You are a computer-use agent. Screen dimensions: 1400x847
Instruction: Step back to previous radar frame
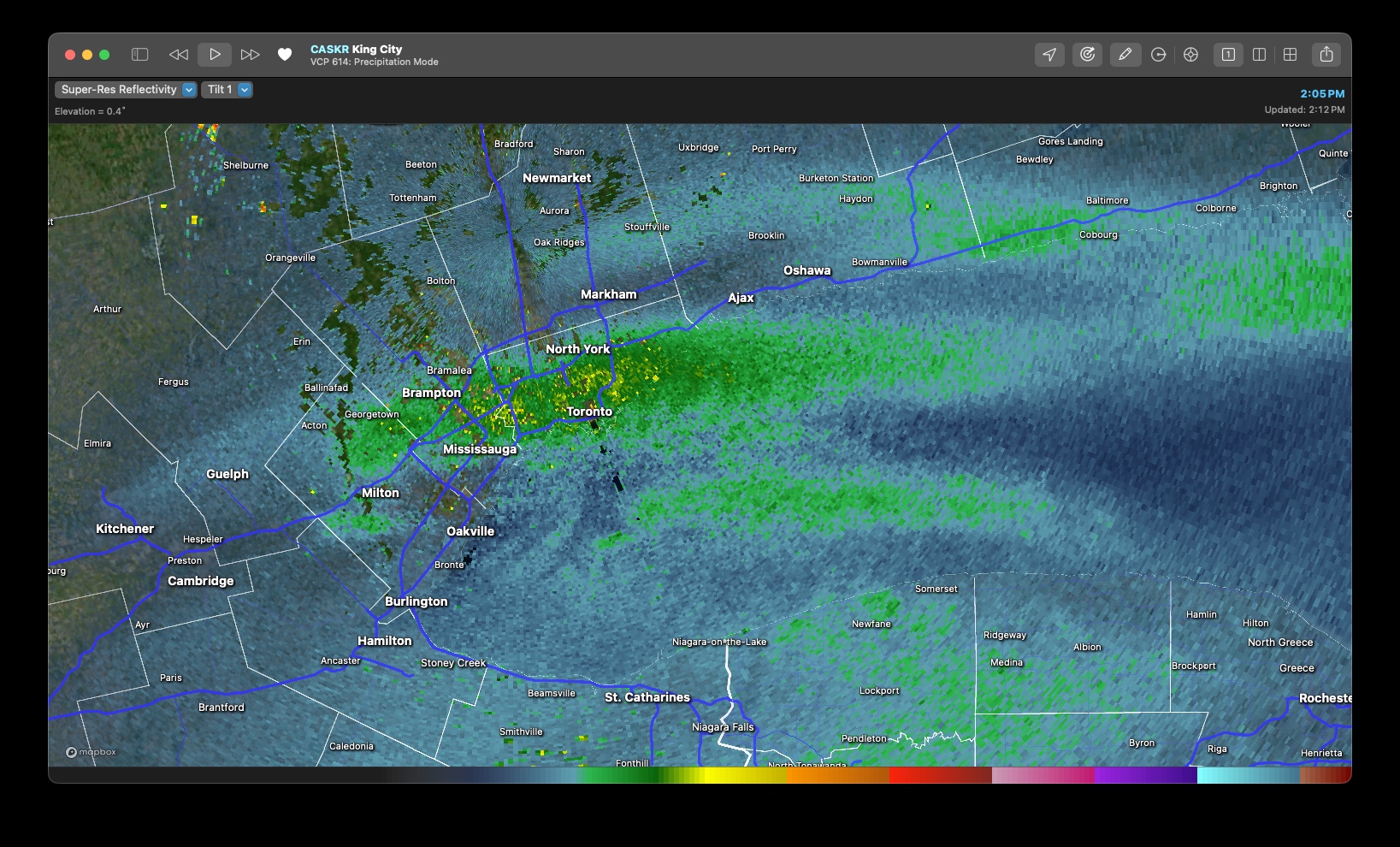179,55
